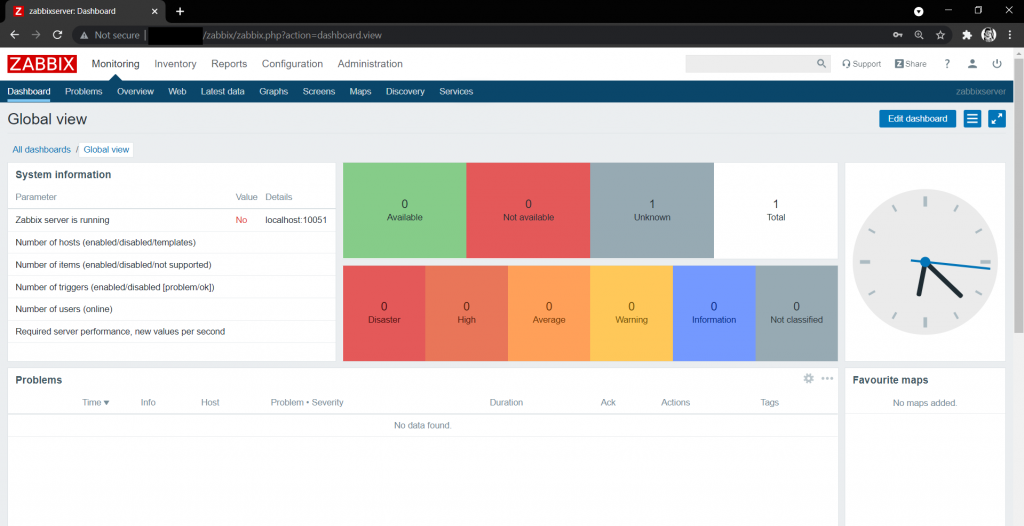Open the browser zoom icon

tap(919, 35)
